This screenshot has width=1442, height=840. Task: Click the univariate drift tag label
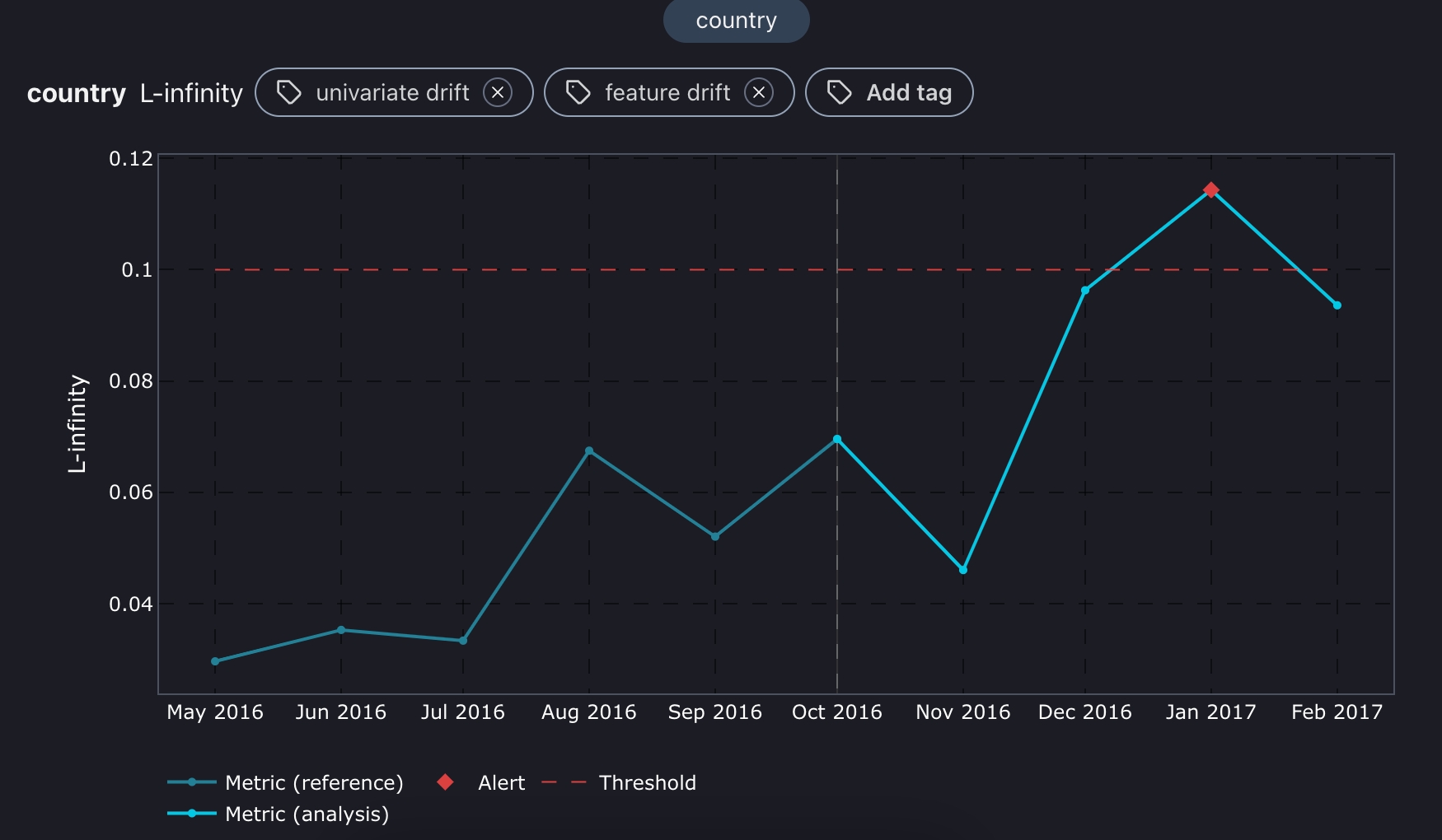[x=392, y=92]
